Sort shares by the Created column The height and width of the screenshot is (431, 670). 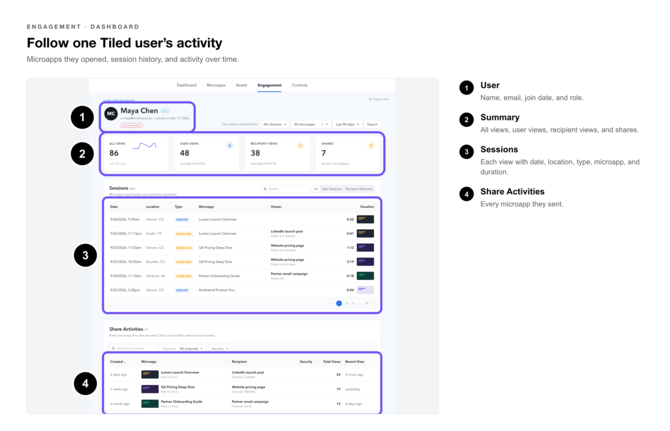(118, 362)
